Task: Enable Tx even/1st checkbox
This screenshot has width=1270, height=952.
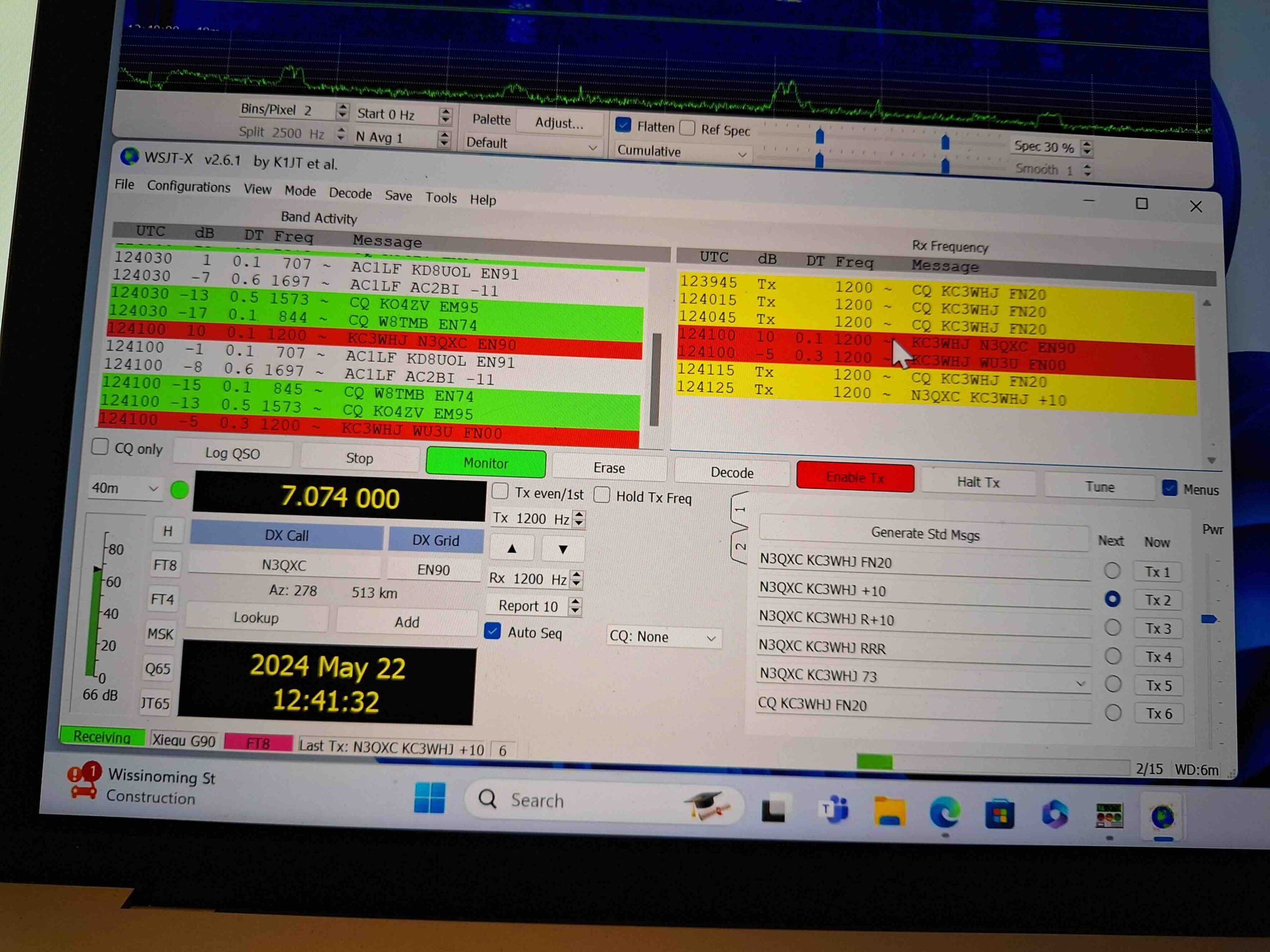Action: click(x=500, y=491)
